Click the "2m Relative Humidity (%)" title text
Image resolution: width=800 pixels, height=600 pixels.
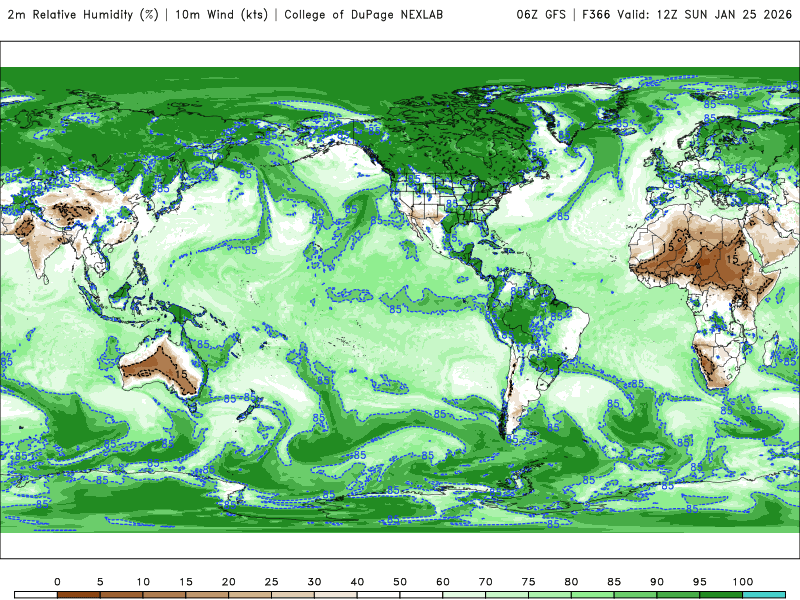click(x=83, y=15)
